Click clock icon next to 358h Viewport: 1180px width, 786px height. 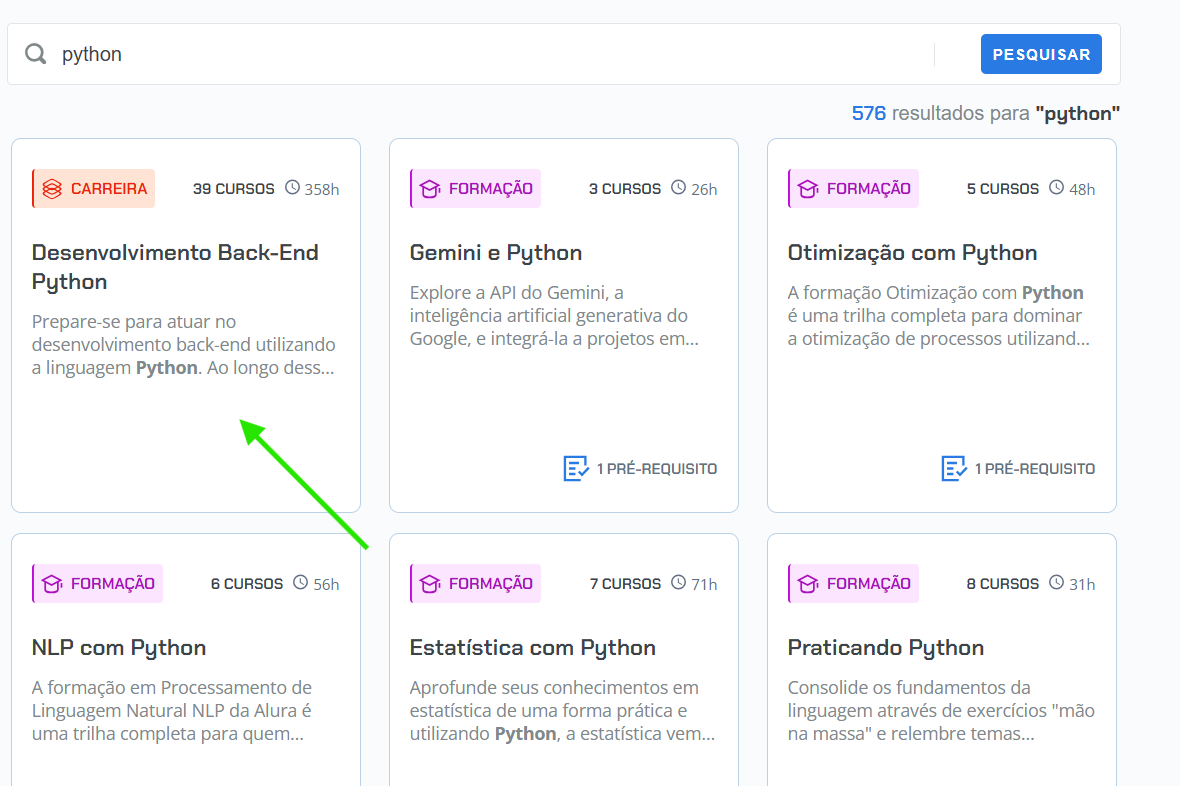click(x=293, y=188)
